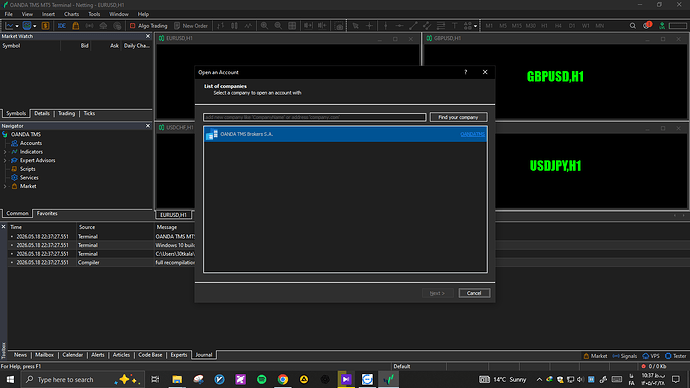Select the horizontal line drawing tool

point(399,26)
